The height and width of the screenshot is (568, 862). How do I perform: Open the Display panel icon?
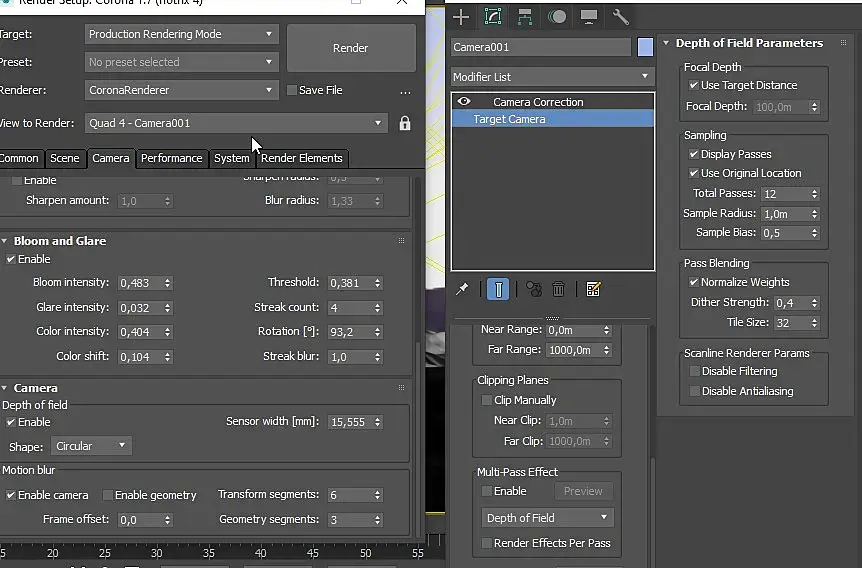589,16
